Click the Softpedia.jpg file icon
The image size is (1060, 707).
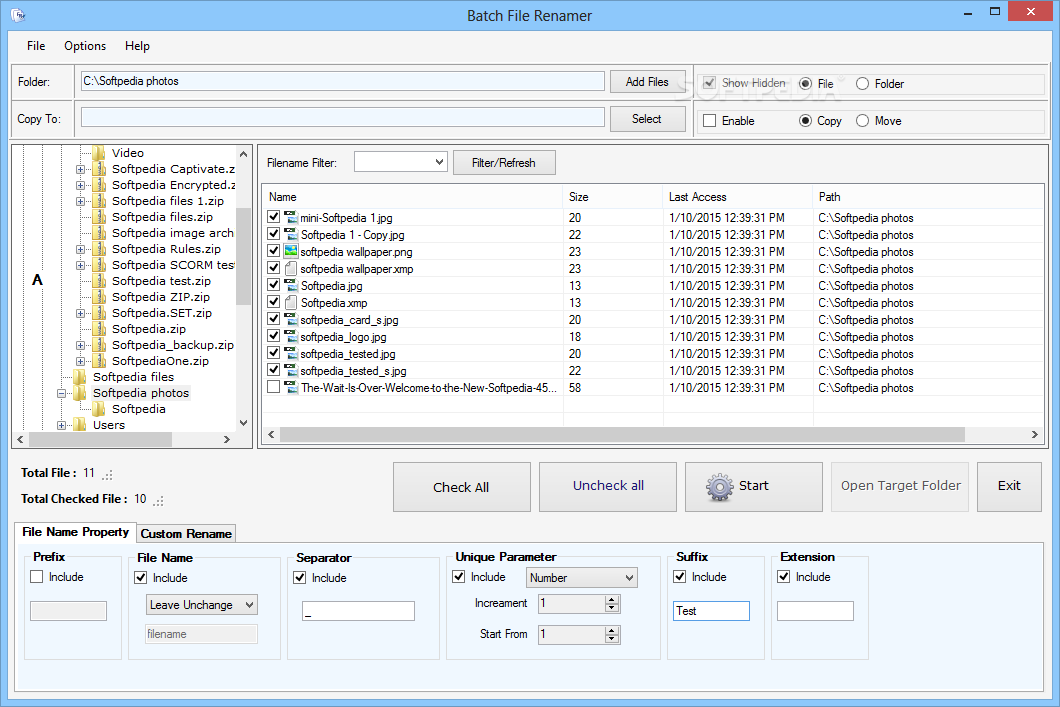point(291,286)
